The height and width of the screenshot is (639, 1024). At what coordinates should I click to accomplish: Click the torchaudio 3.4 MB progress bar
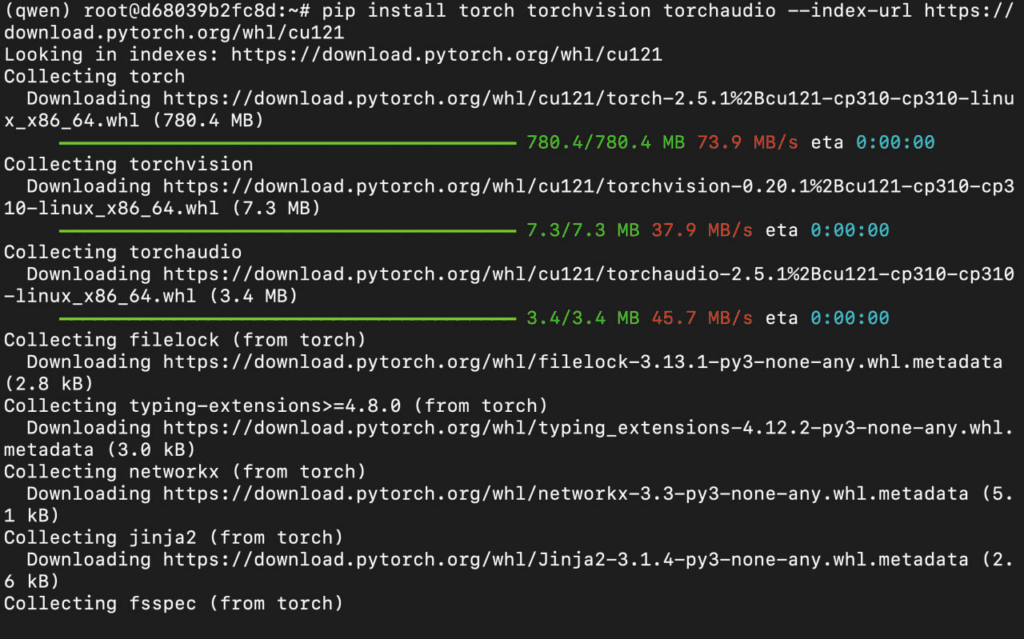(x=287, y=318)
